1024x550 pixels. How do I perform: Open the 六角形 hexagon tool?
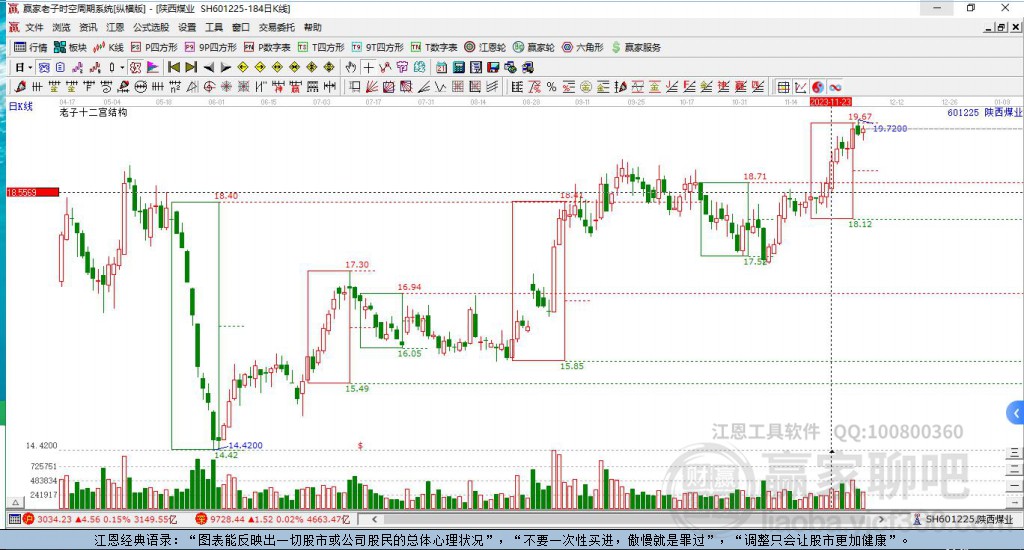coord(583,47)
